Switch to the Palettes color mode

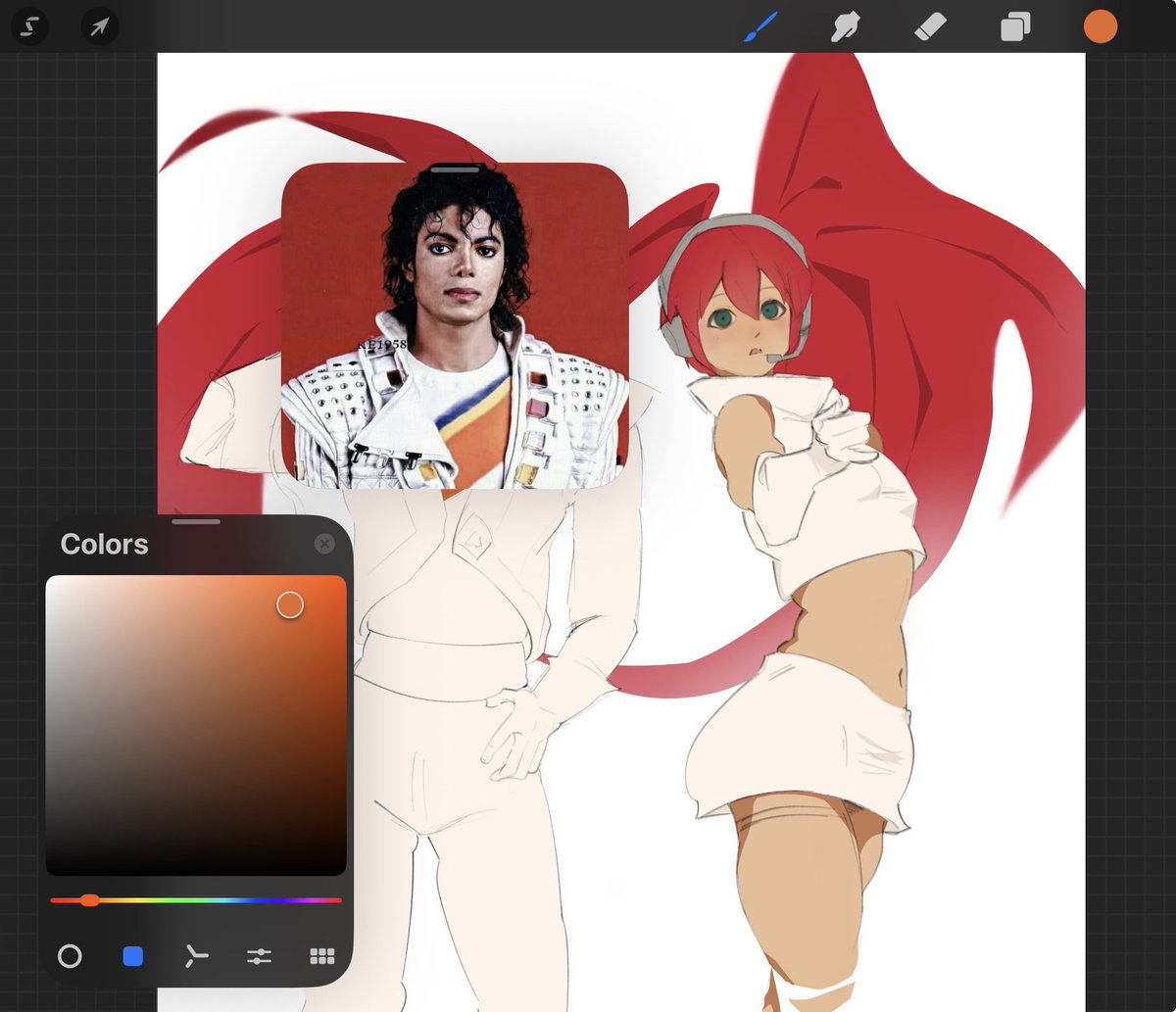[x=322, y=956]
